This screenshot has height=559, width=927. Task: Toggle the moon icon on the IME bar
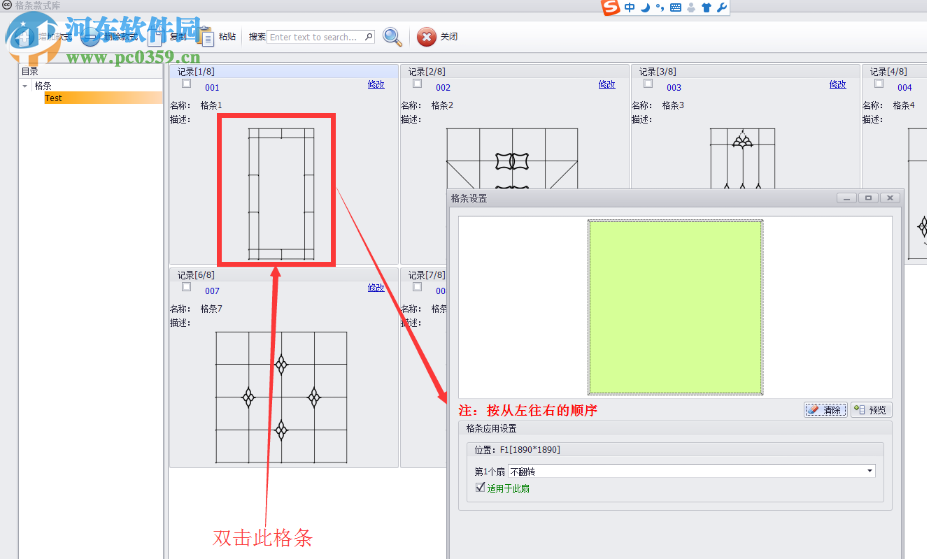coord(646,7)
